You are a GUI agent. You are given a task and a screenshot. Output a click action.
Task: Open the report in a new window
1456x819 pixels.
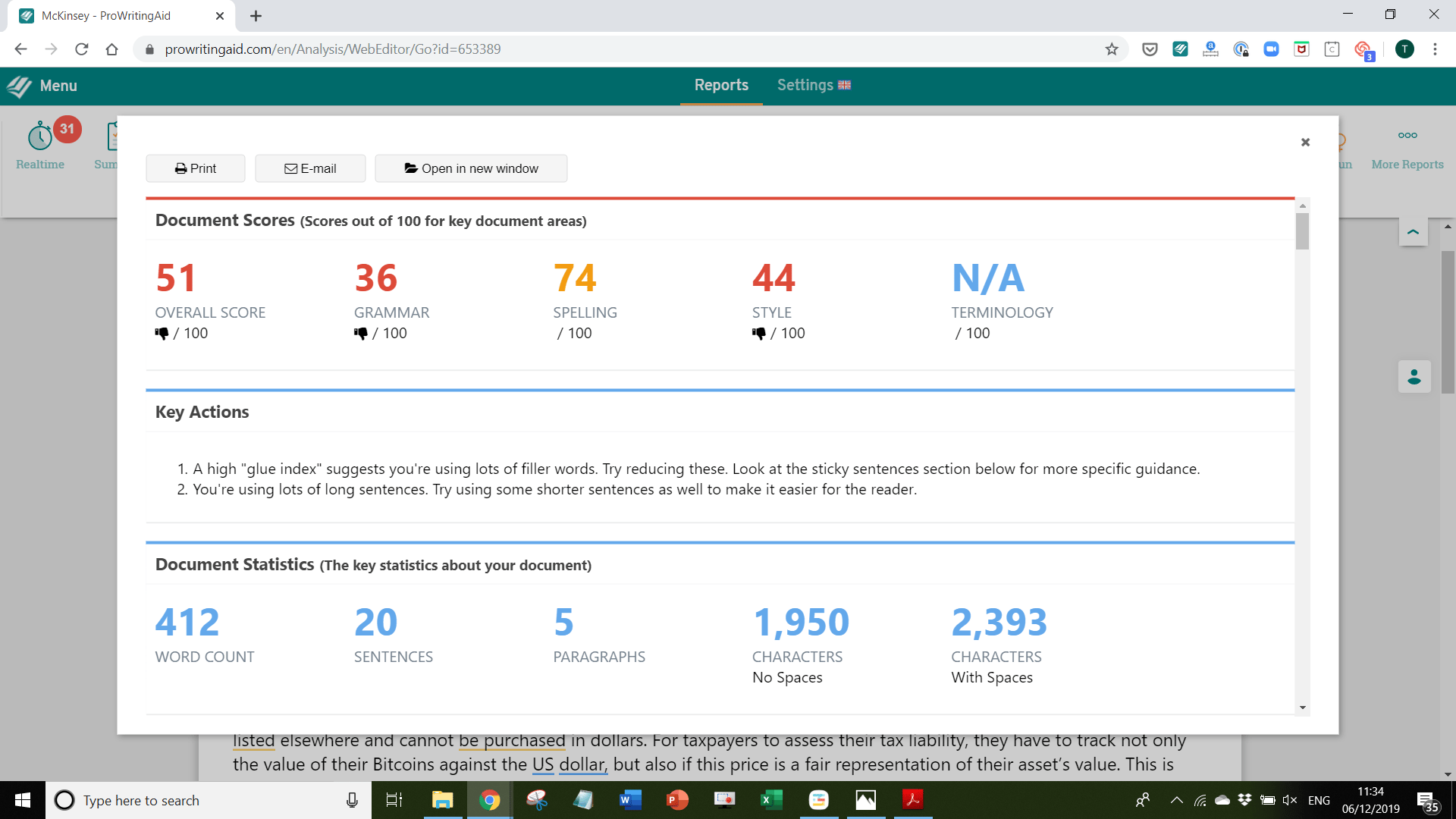pos(471,168)
